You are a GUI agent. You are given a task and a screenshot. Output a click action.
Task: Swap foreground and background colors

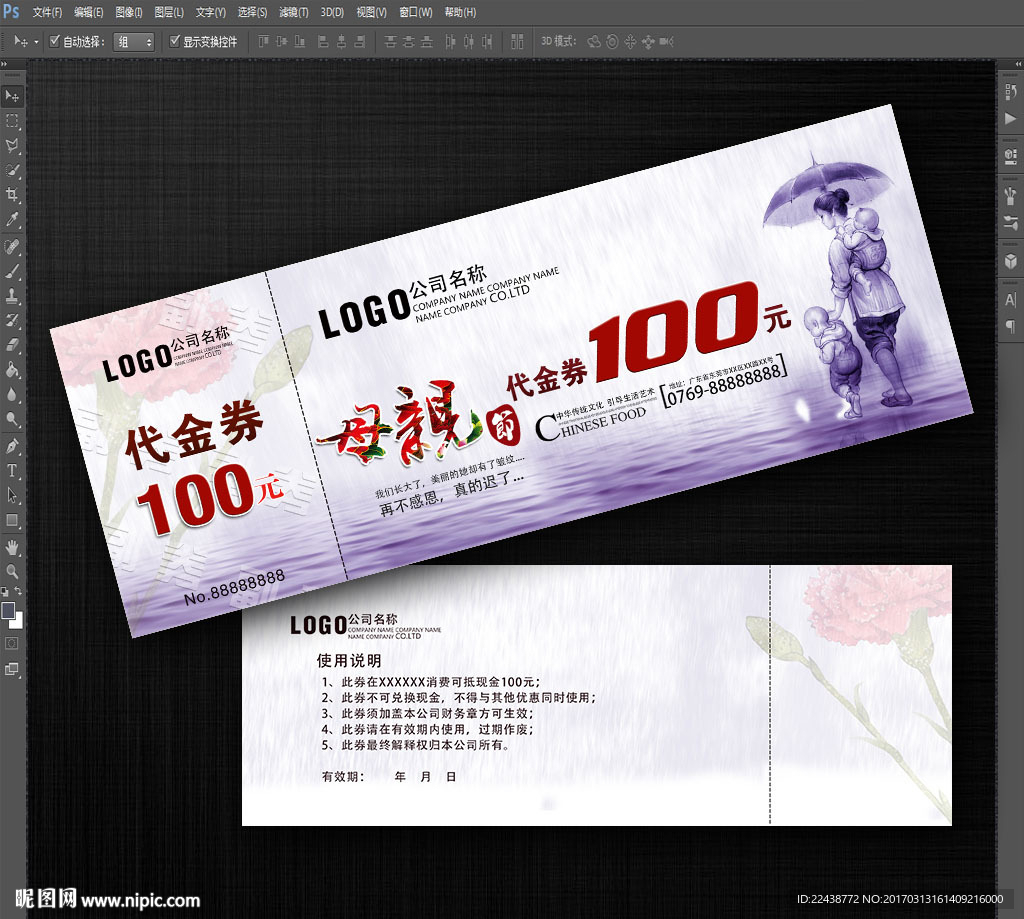click(18, 591)
